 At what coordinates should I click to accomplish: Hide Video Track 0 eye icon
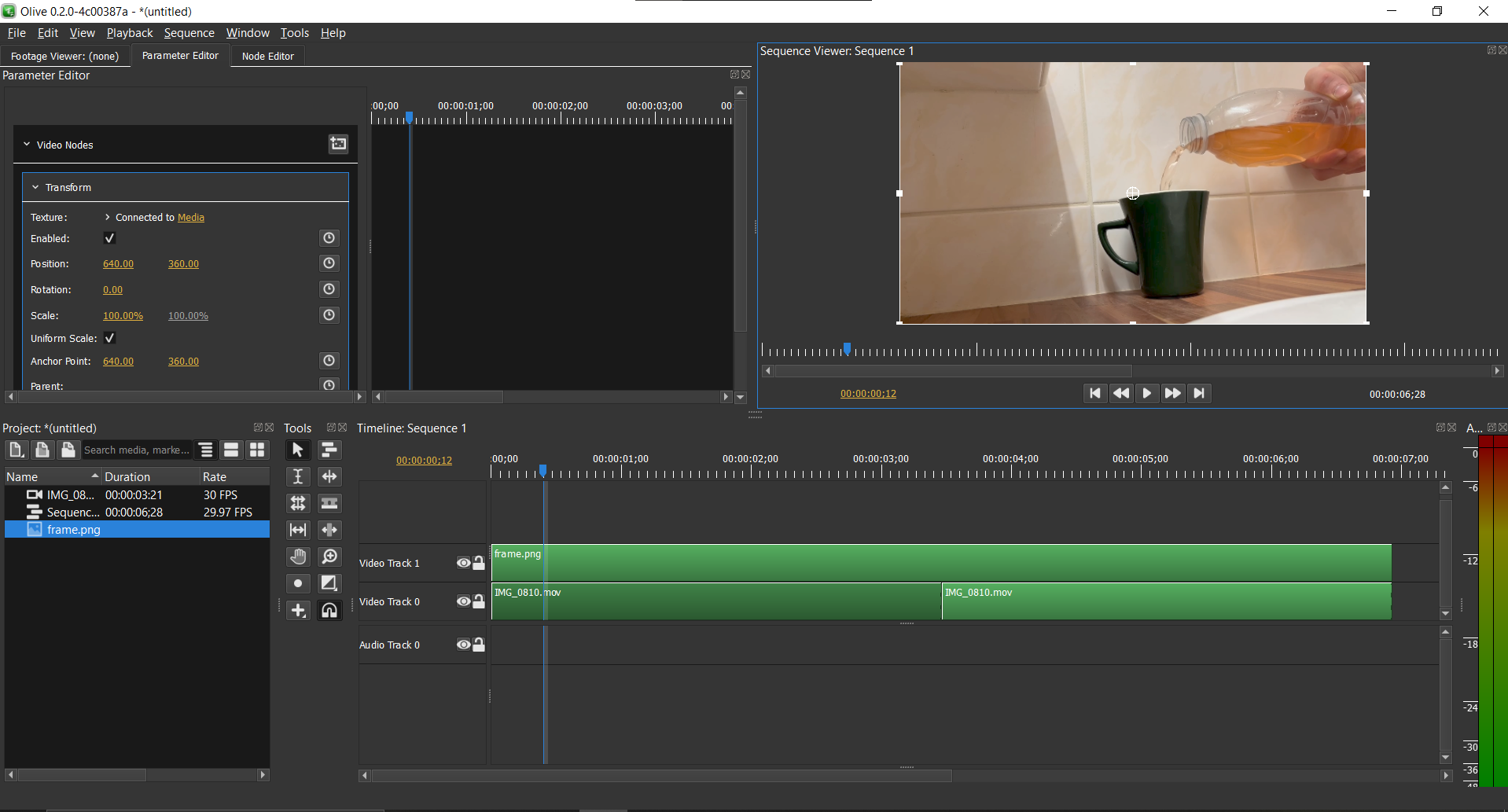pos(464,601)
